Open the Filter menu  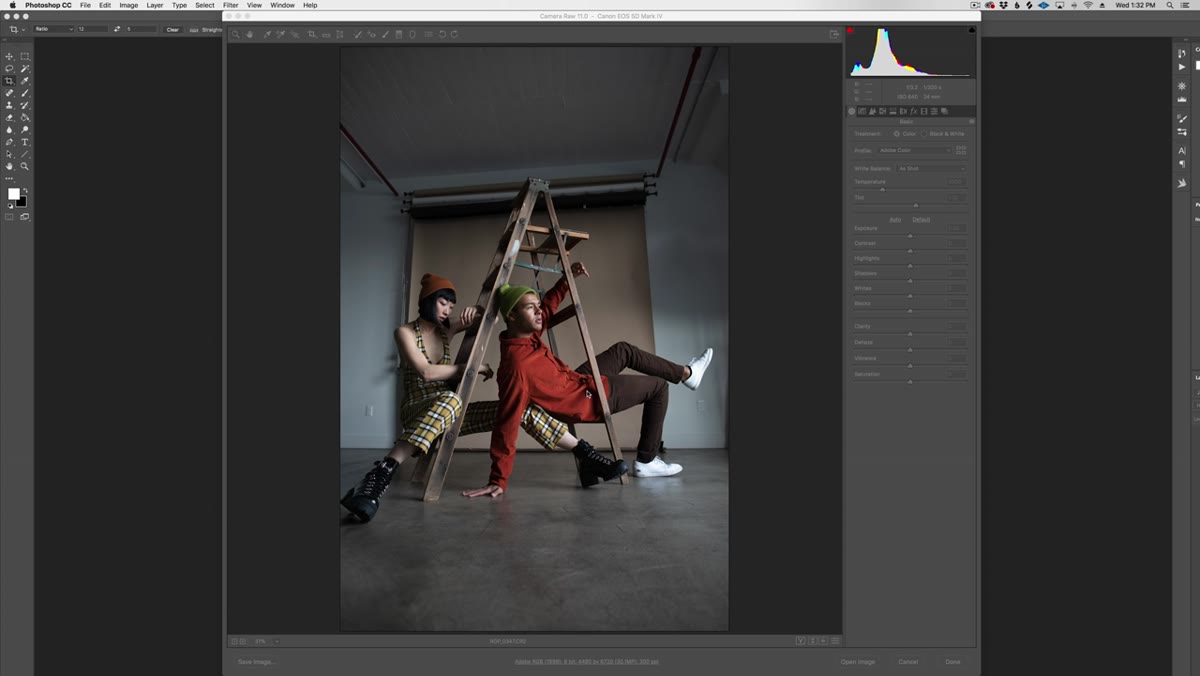click(231, 5)
